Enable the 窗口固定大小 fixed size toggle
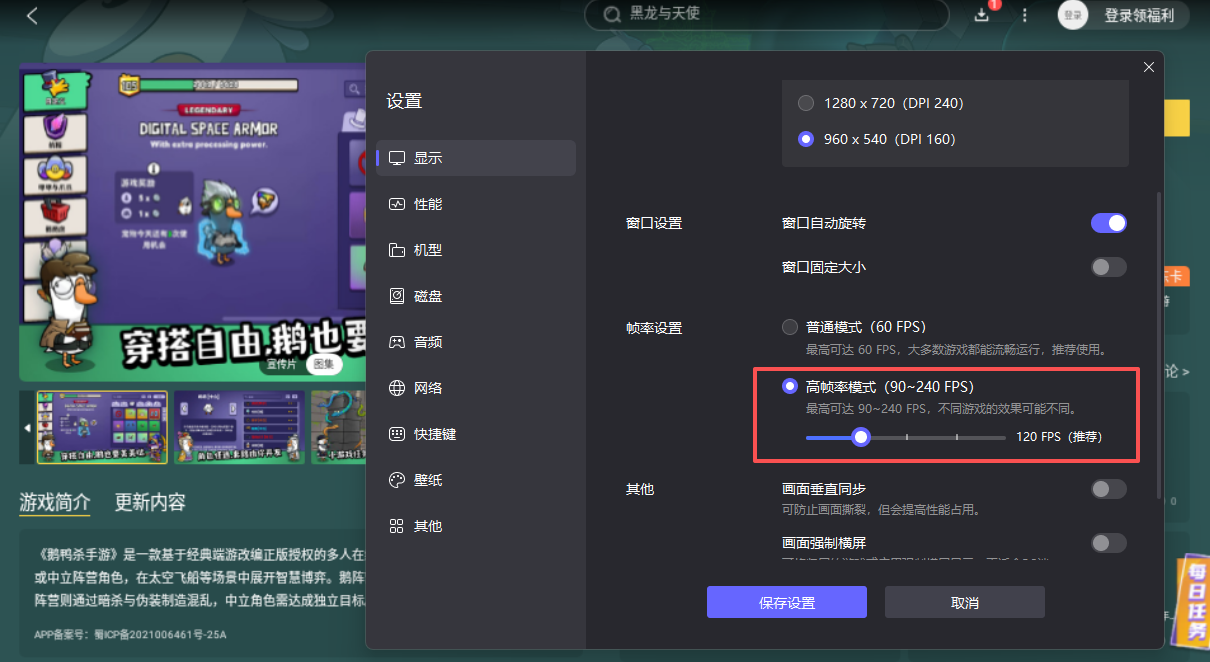The width and height of the screenshot is (1210, 662). (x=1108, y=267)
